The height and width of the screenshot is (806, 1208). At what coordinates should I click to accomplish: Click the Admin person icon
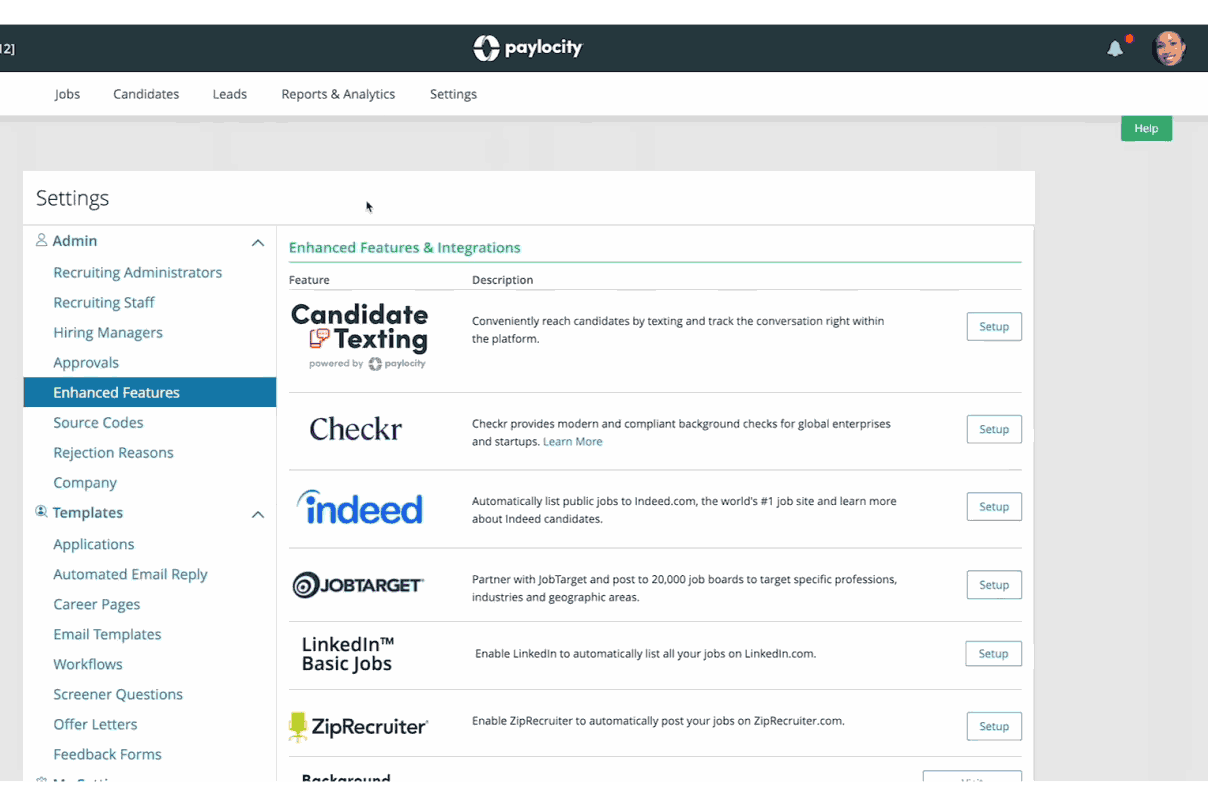click(42, 240)
